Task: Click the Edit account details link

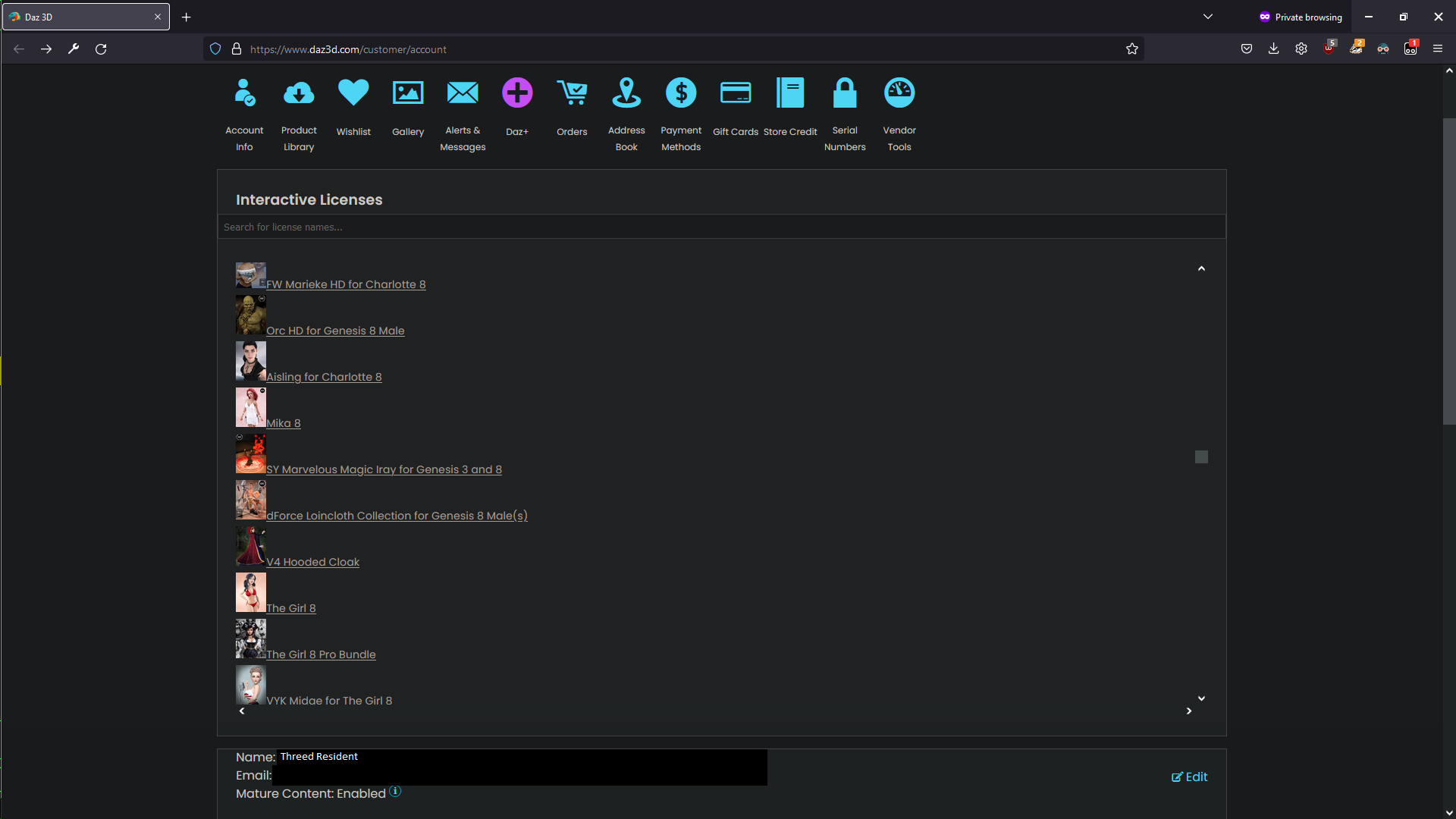Action: (1189, 777)
